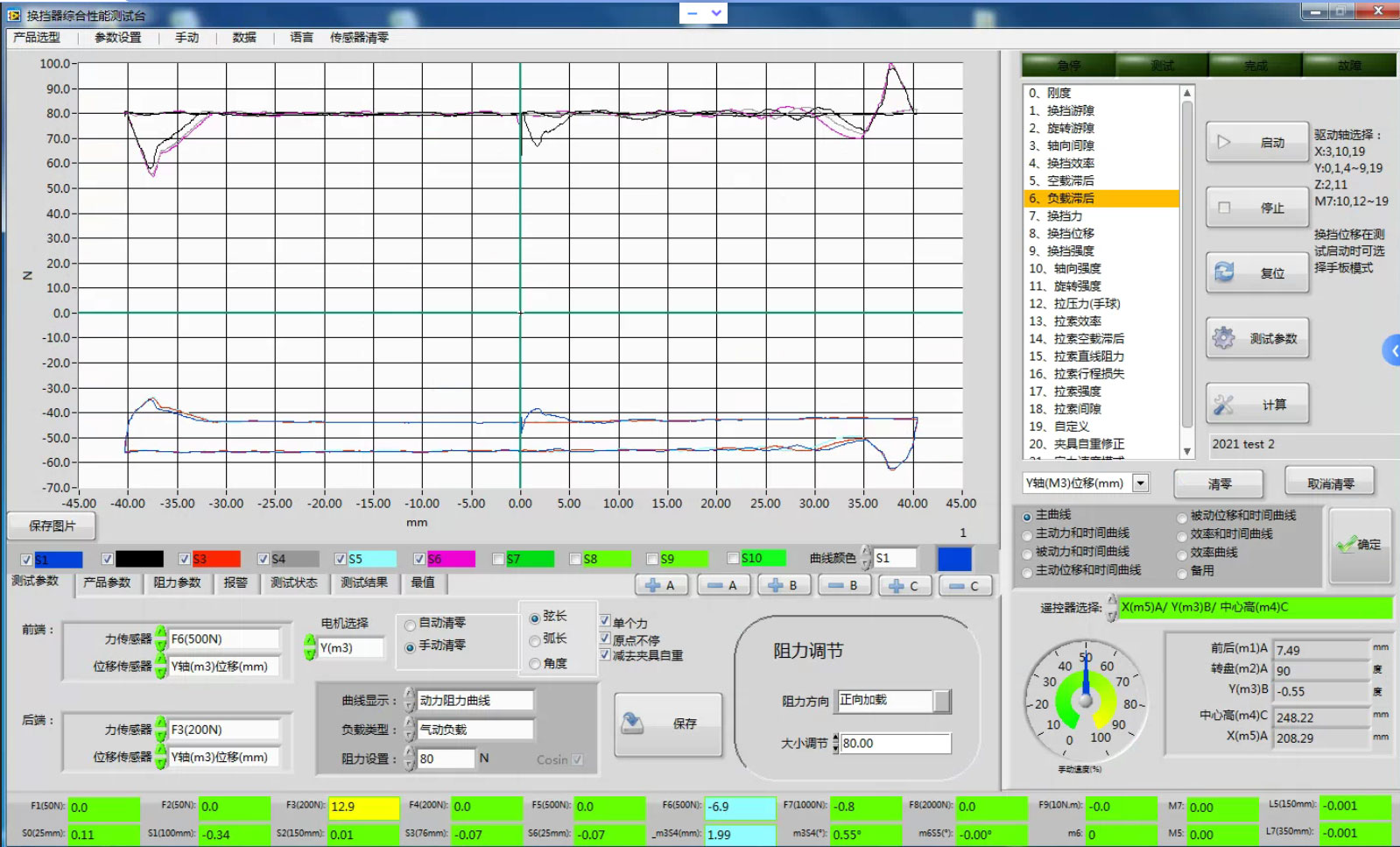The height and width of the screenshot is (847, 1400).
Task: Select 0、刚度 in the test list
Action: (x=1102, y=92)
